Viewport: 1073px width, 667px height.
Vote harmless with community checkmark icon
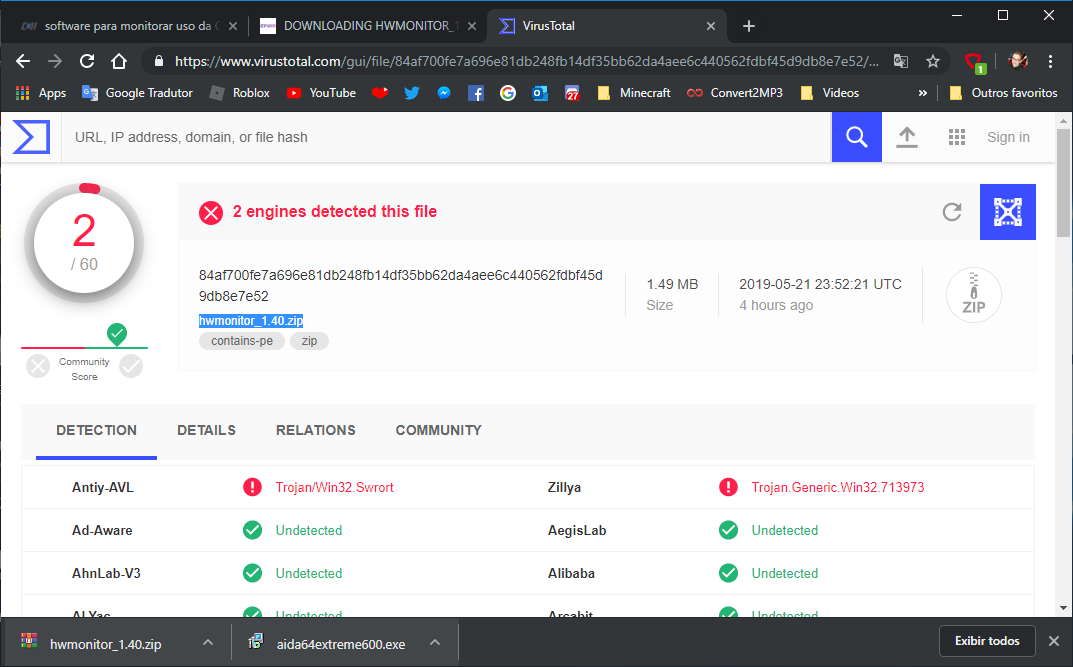[131, 367]
